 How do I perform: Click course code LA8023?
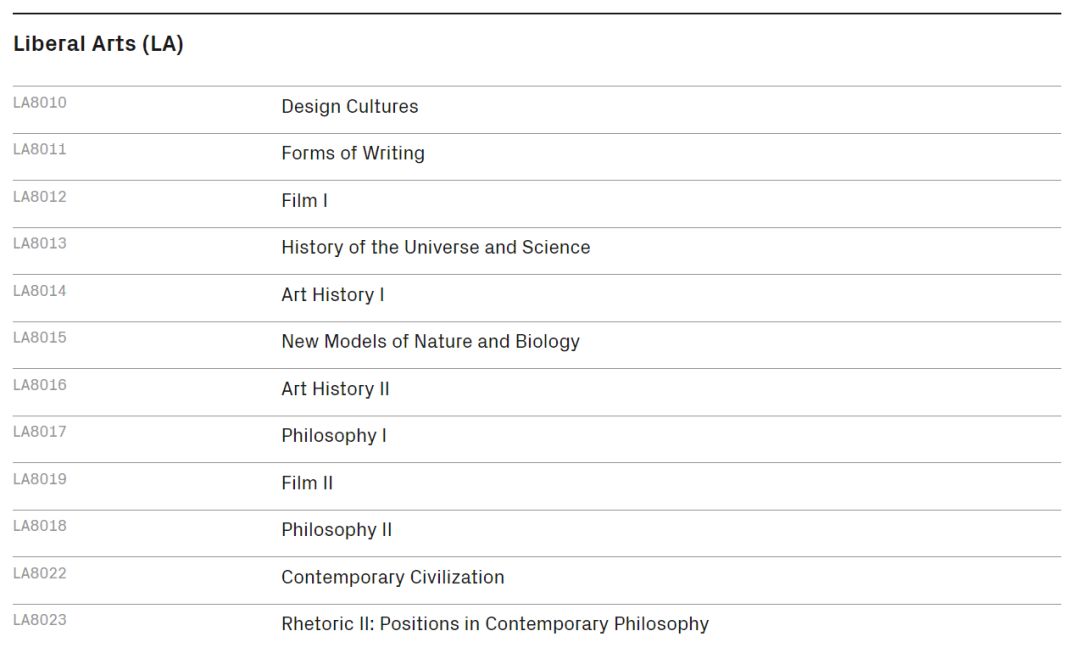(40, 620)
